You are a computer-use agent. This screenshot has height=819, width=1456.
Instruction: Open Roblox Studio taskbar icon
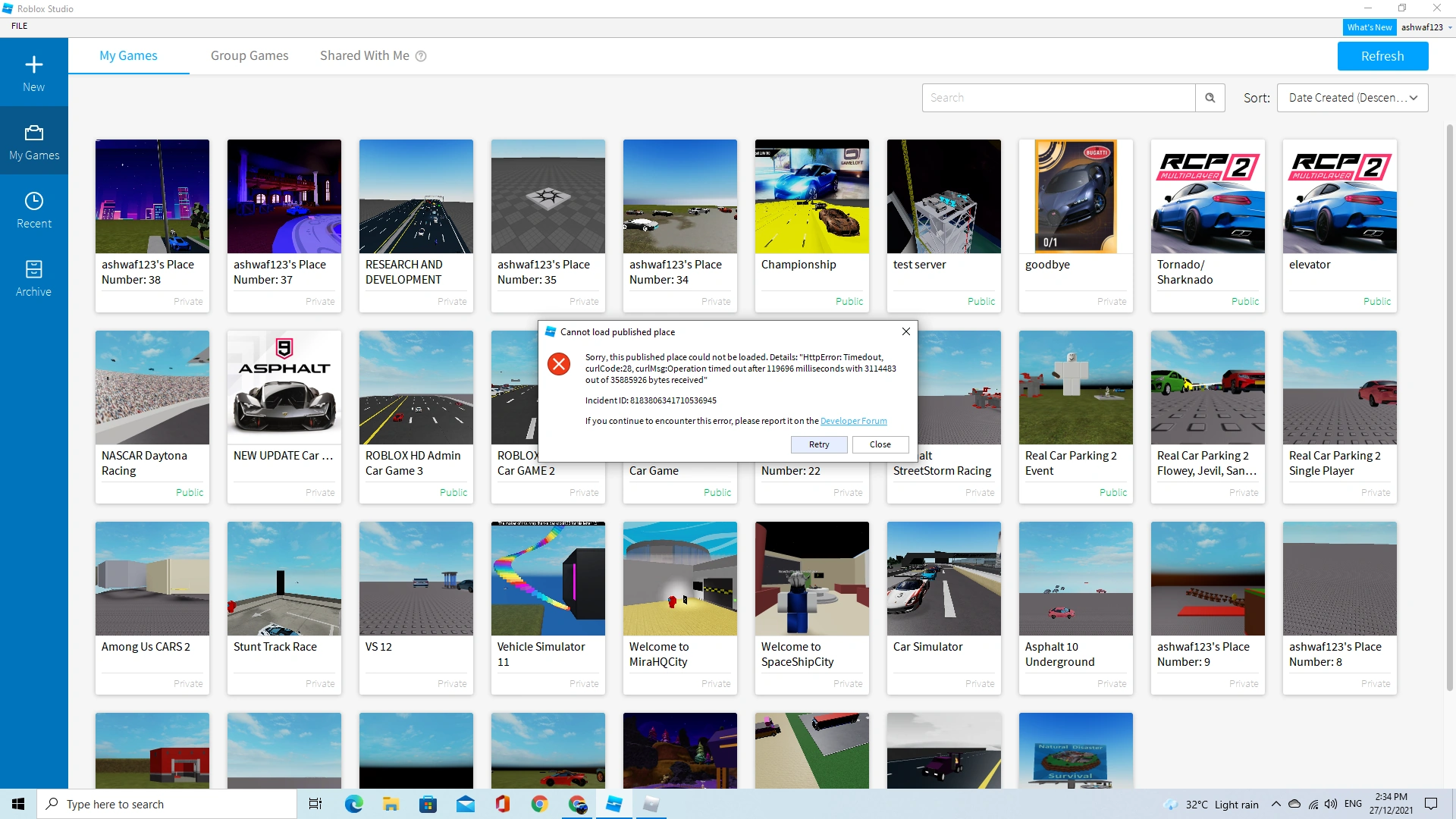614,804
